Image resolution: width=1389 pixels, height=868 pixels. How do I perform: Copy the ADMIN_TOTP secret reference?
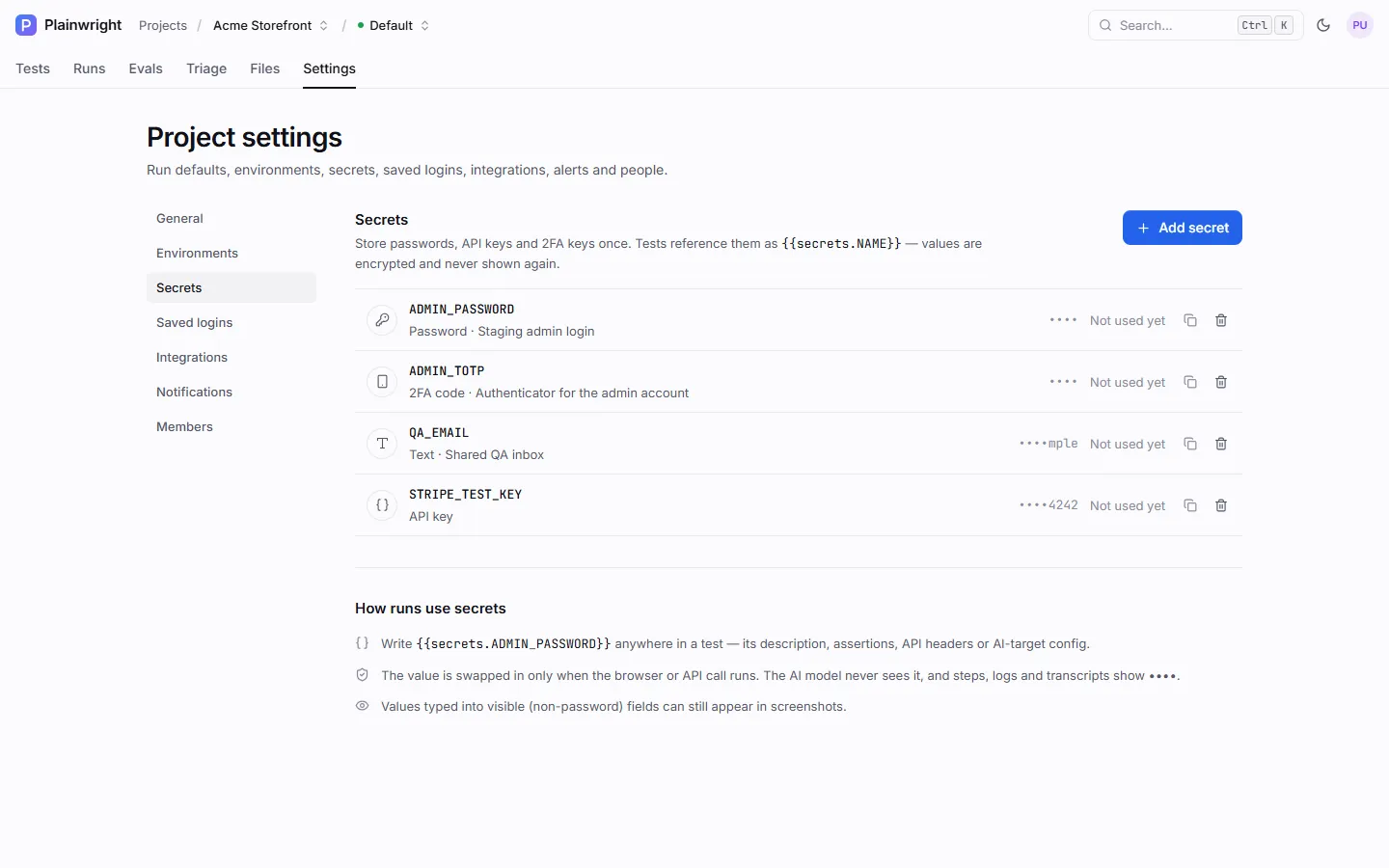(x=1190, y=382)
